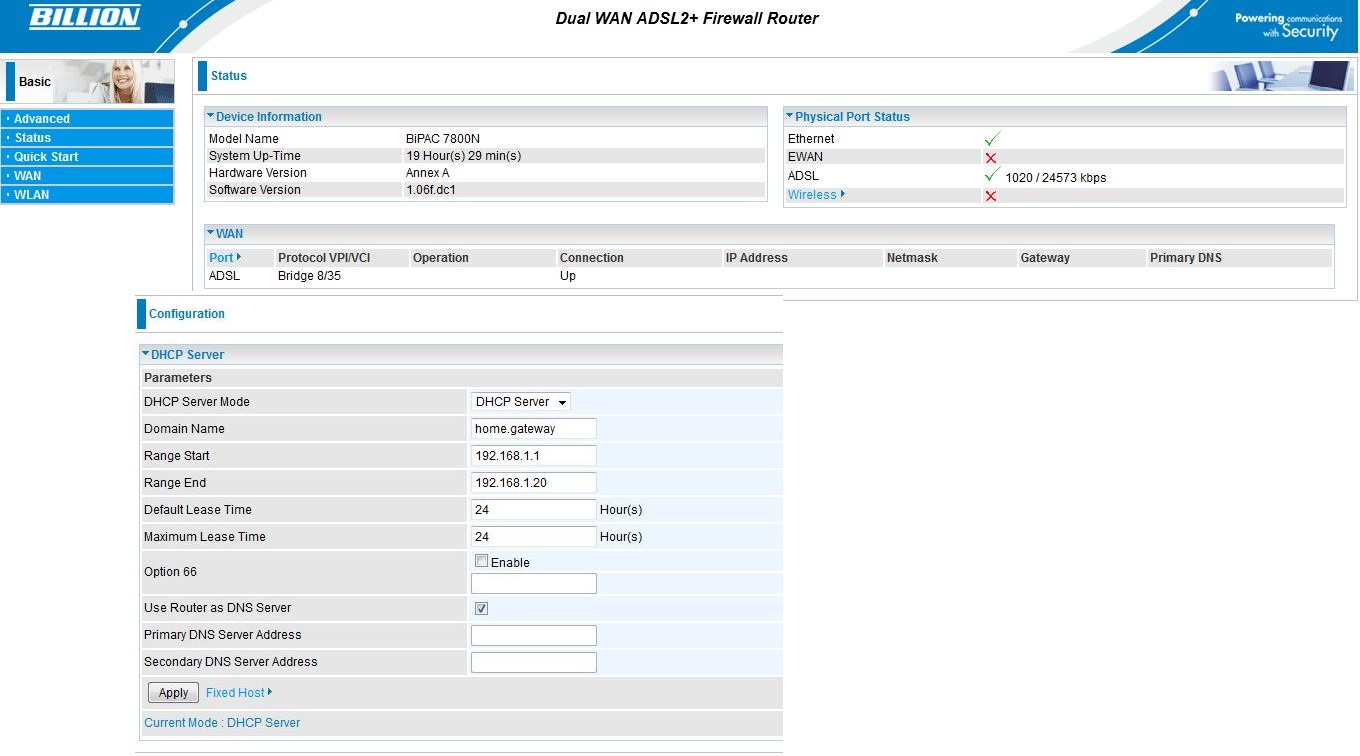Click the 'Parameters' subheading

point(178,378)
